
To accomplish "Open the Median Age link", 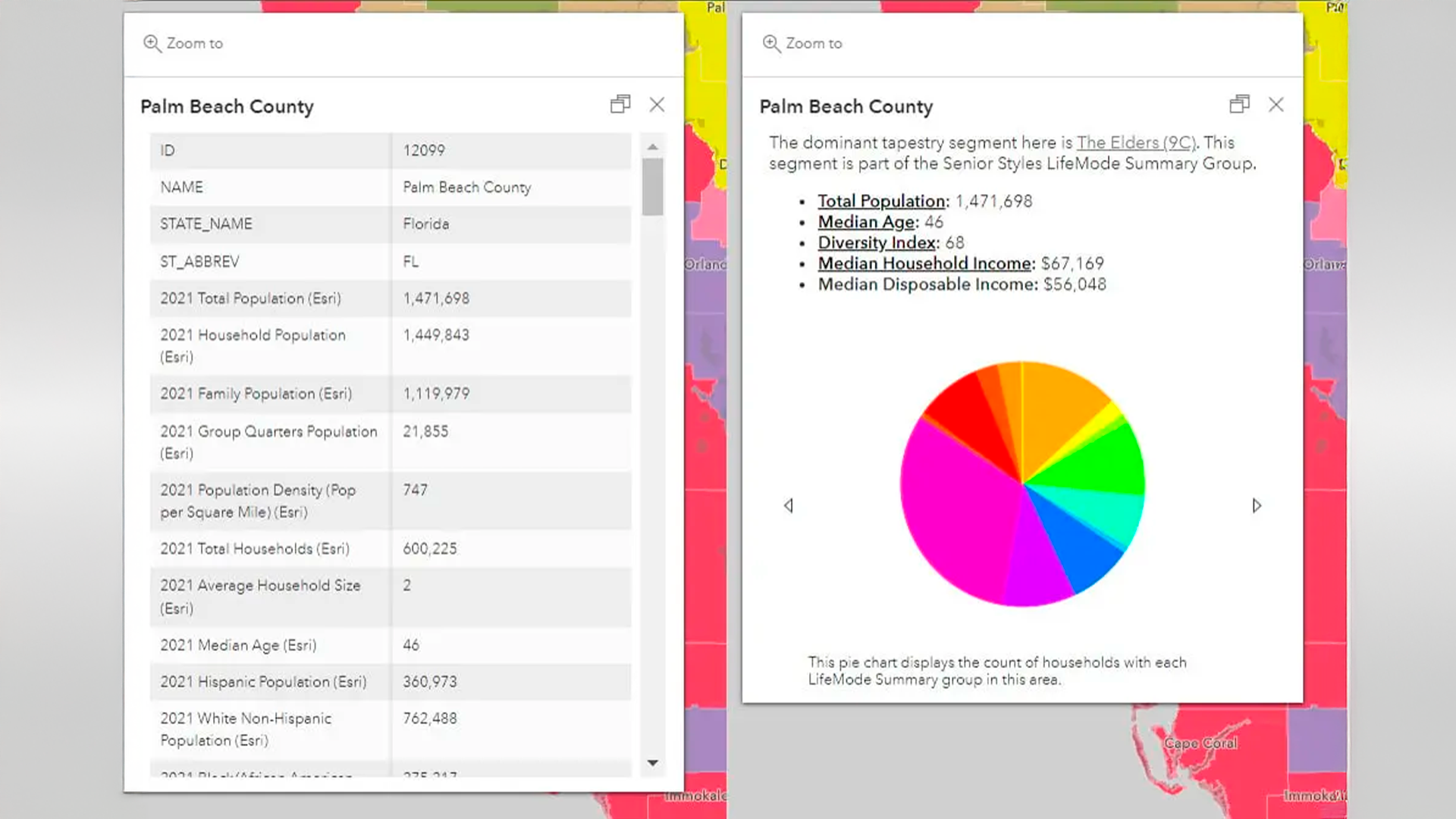I will (866, 222).
